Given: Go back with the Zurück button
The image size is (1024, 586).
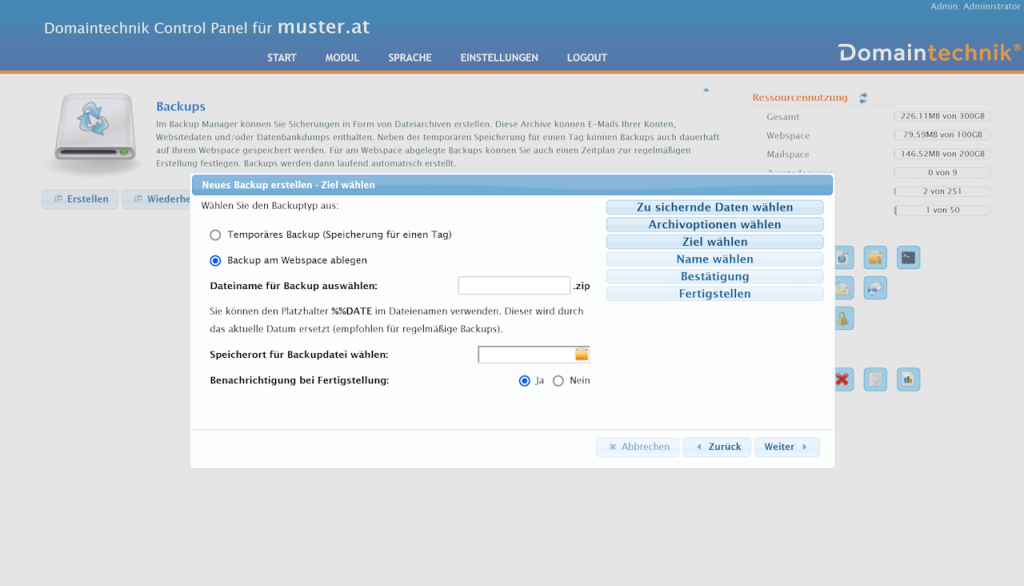Looking at the screenshot, I should [717, 447].
